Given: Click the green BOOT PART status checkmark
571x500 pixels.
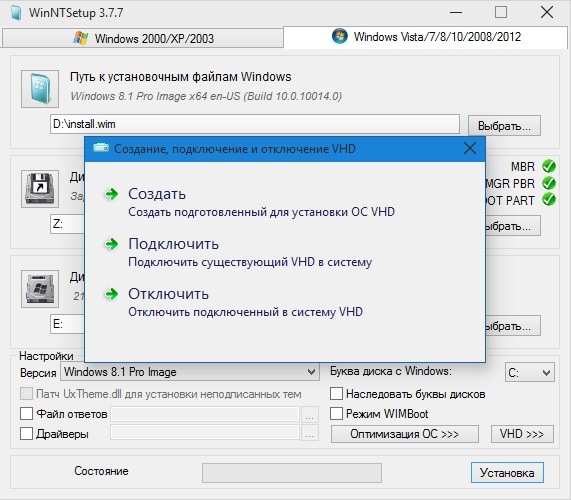Looking at the screenshot, I should (x=548, y=200).
